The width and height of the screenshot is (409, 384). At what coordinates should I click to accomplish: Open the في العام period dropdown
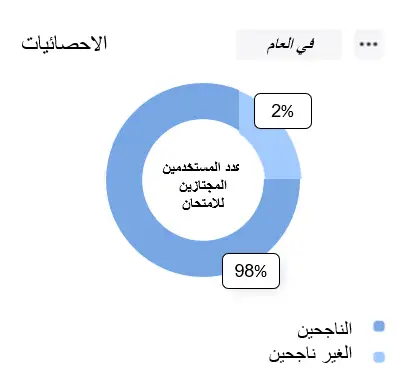click(x=289, y=45)
